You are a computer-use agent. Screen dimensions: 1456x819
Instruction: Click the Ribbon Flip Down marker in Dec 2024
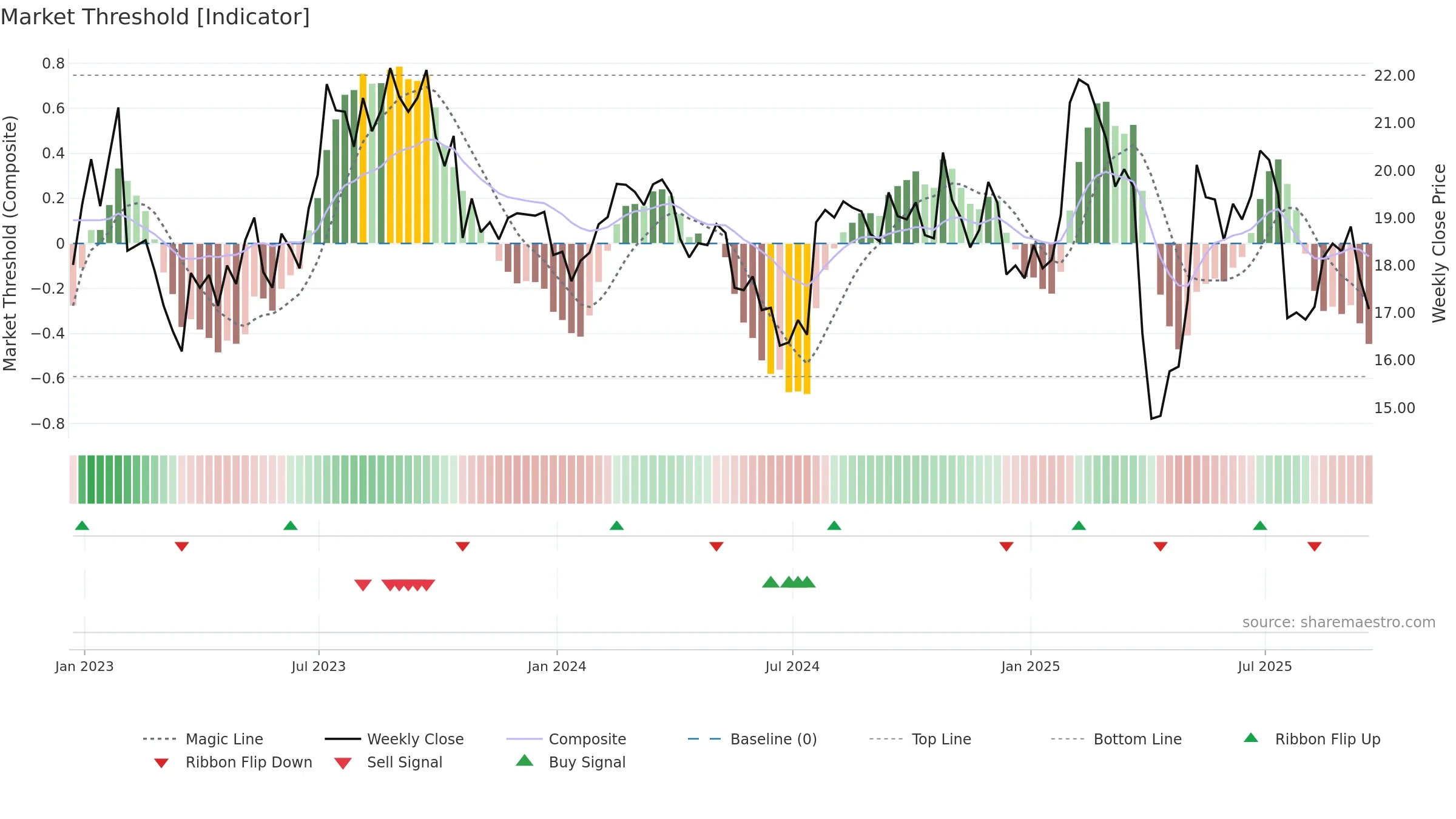click(1006, 547)
